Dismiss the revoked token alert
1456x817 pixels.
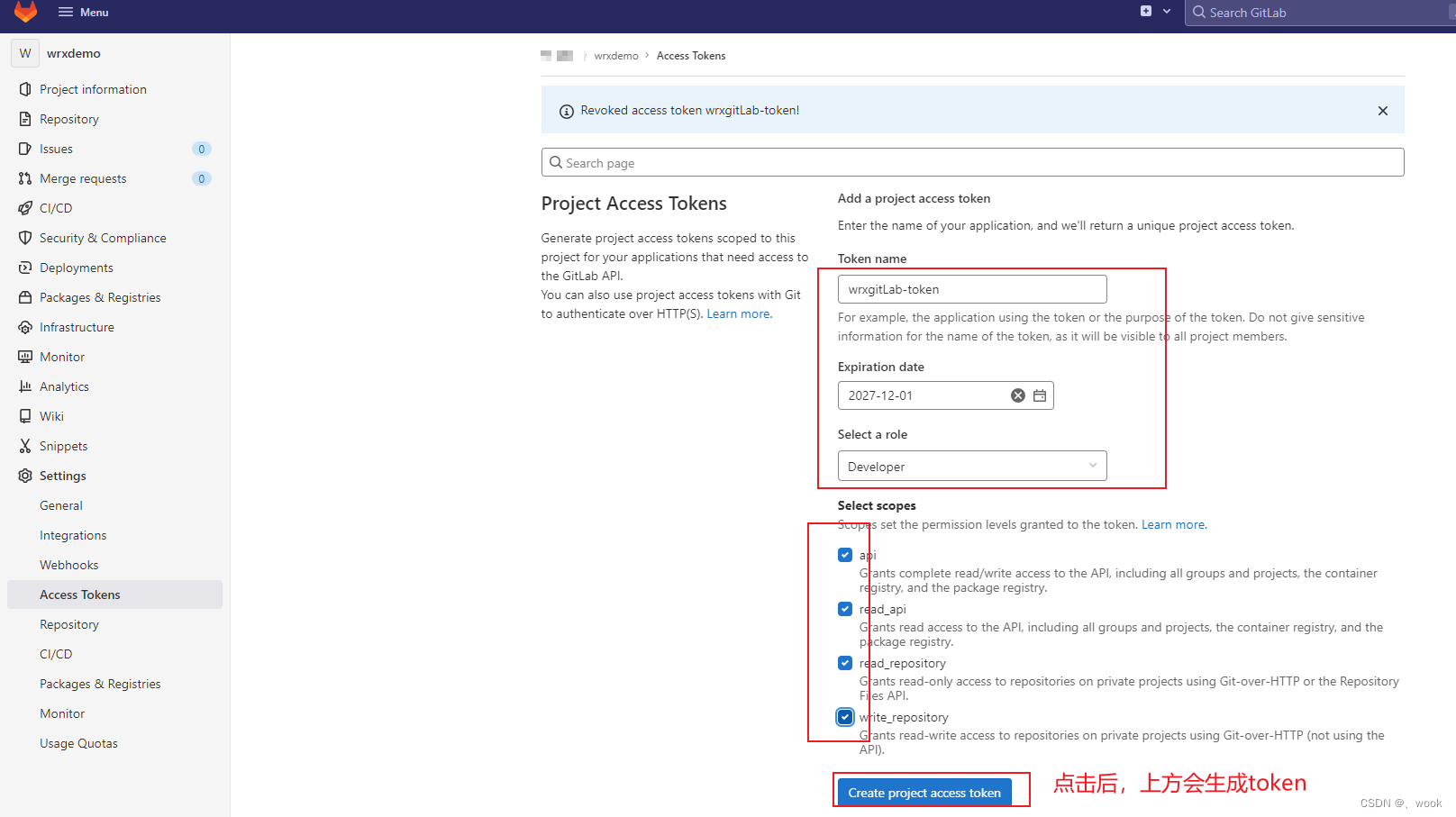click(1383, 111)
